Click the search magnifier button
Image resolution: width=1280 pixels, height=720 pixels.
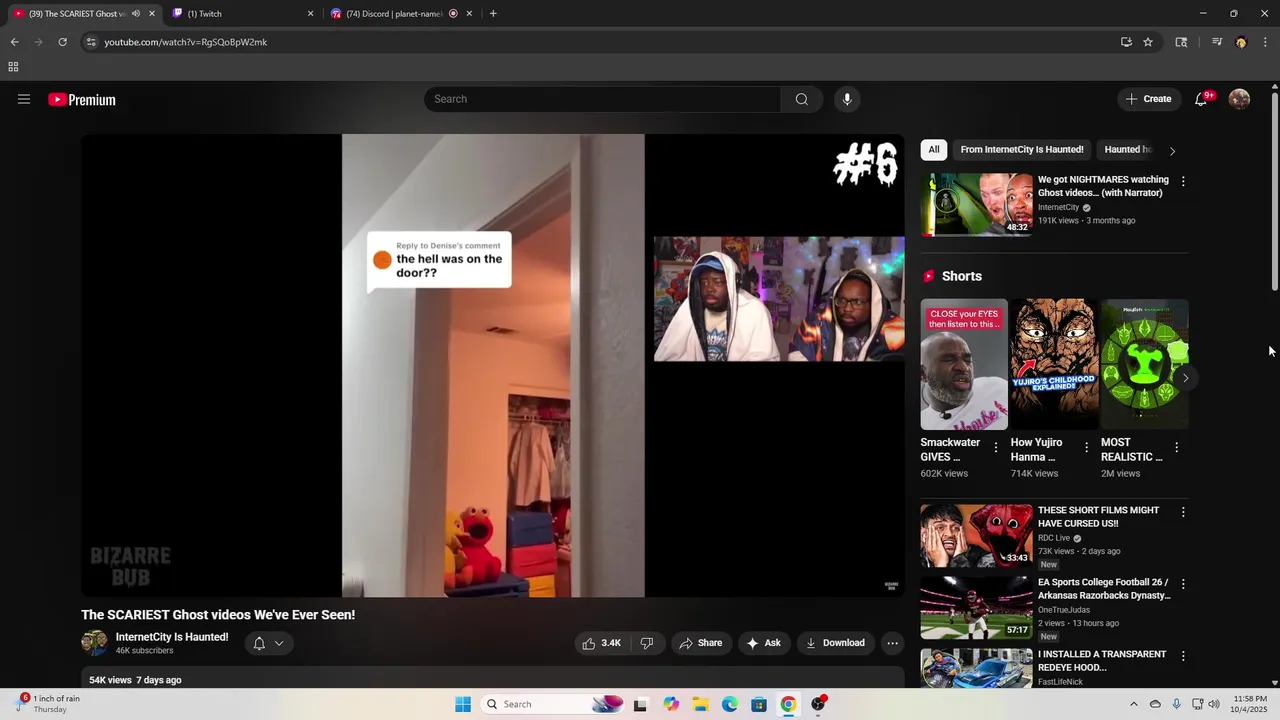point(801,99)
